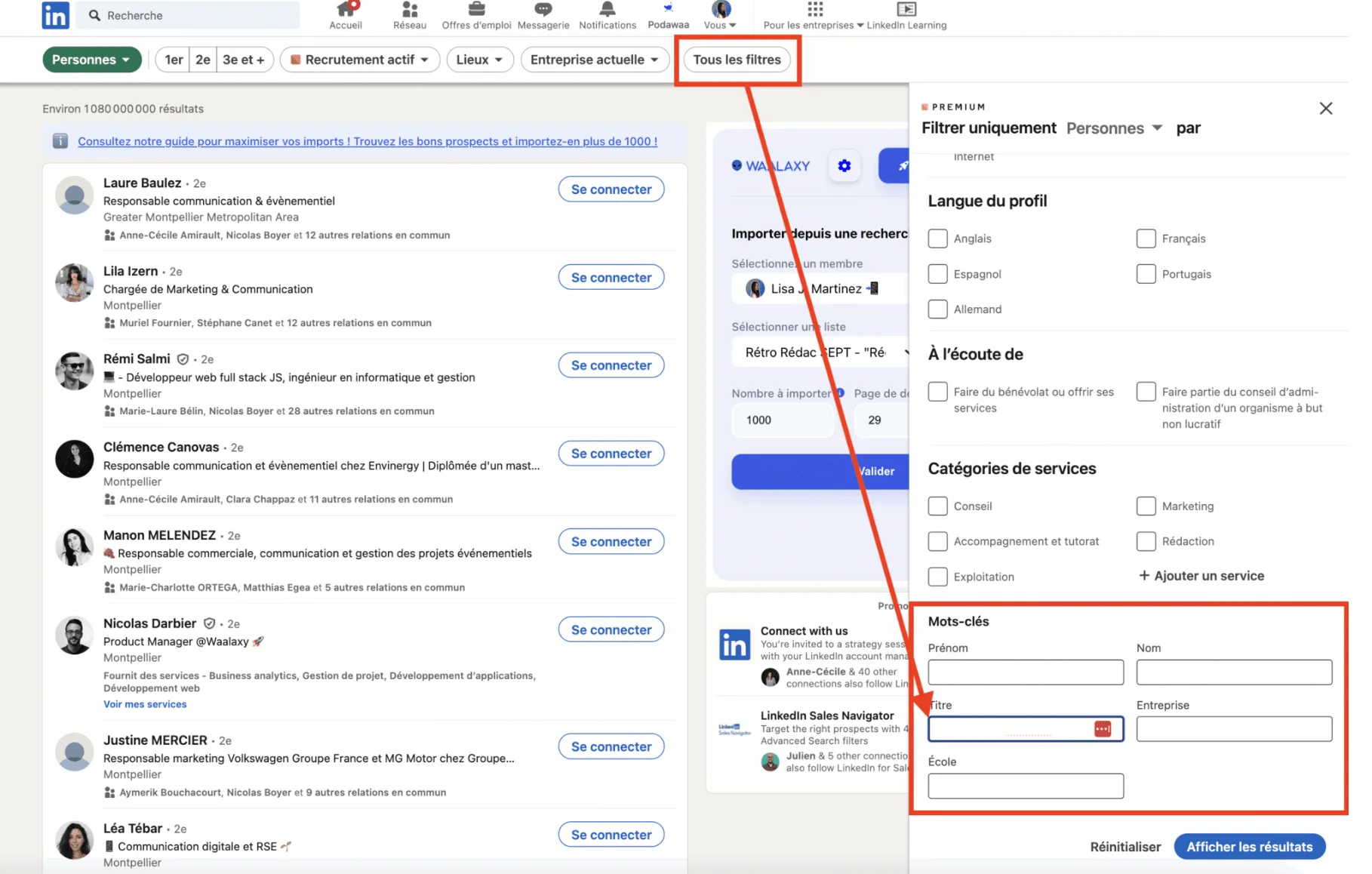This screenshot has height=874, width=1372.
Task: Click Ajouter un service
Action: [1201, 576]
